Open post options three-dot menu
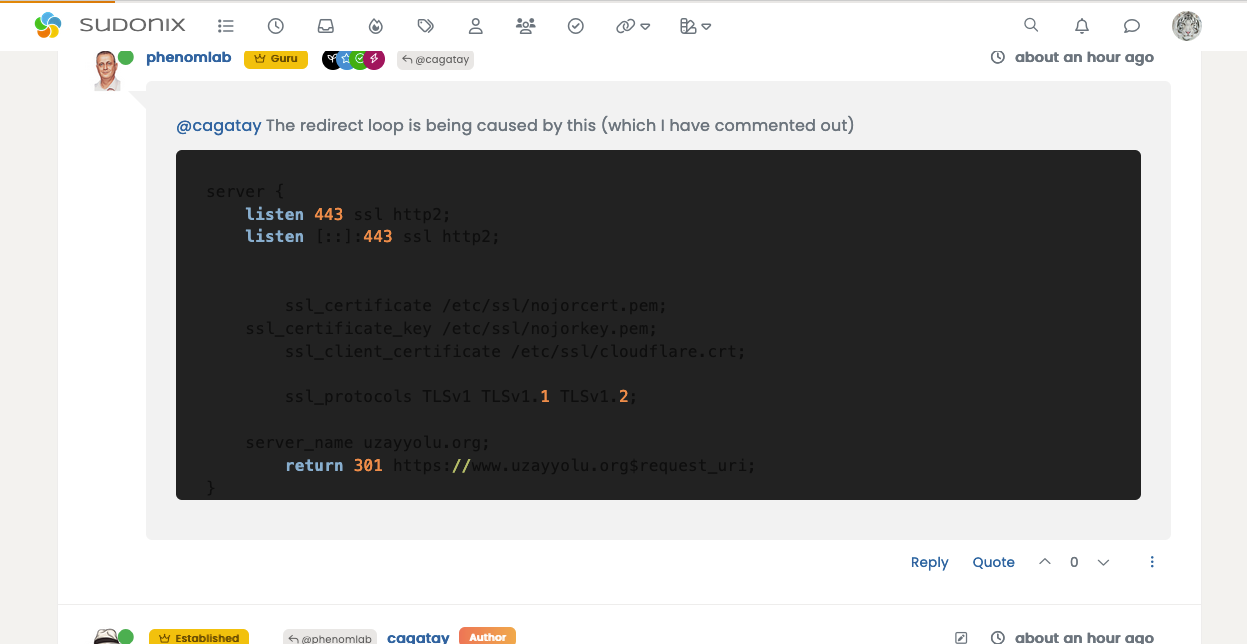1247x644 pixels. click(x=1152, y=562)
